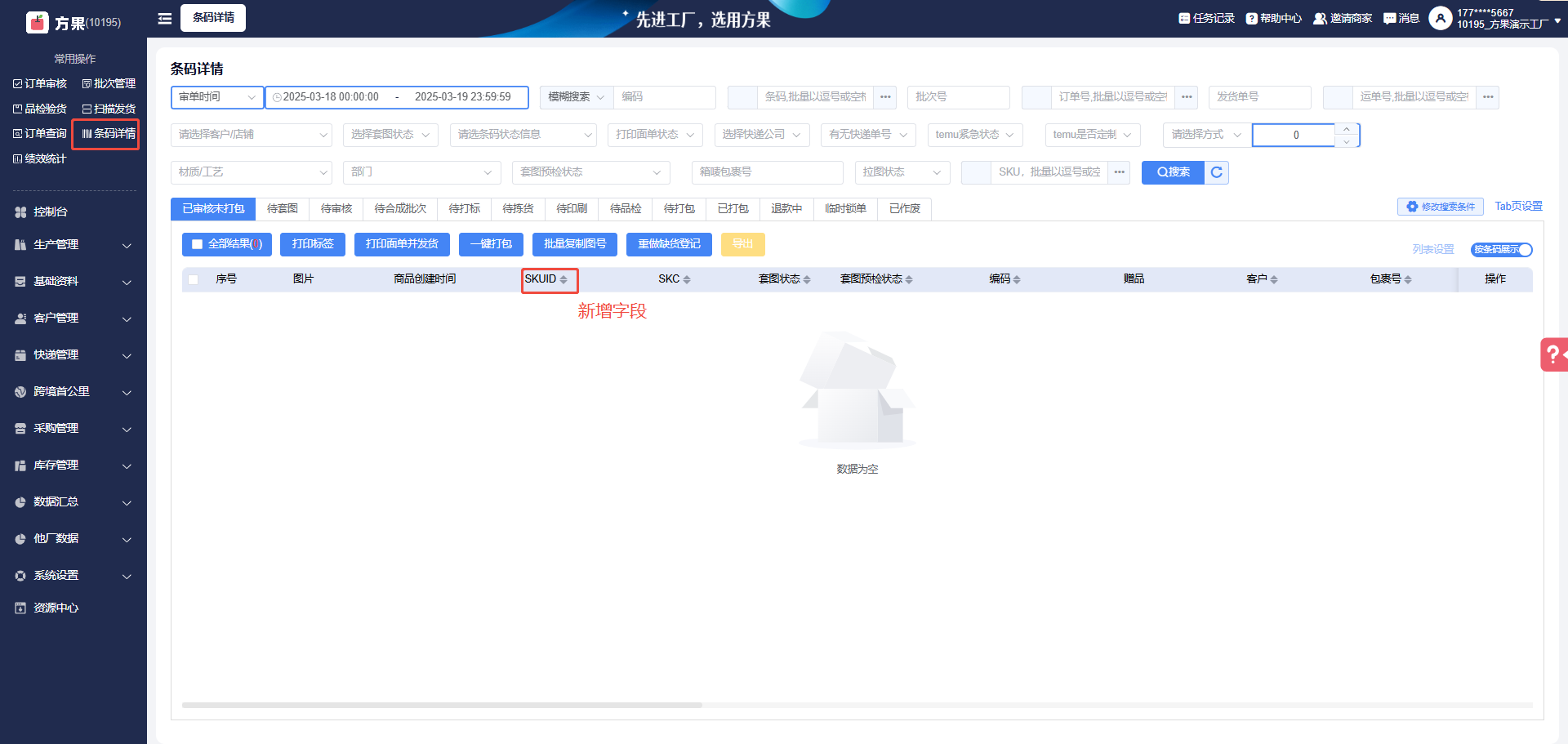Open 绩效统计 shortcut in the sidebar

click(x=39, y=158)
